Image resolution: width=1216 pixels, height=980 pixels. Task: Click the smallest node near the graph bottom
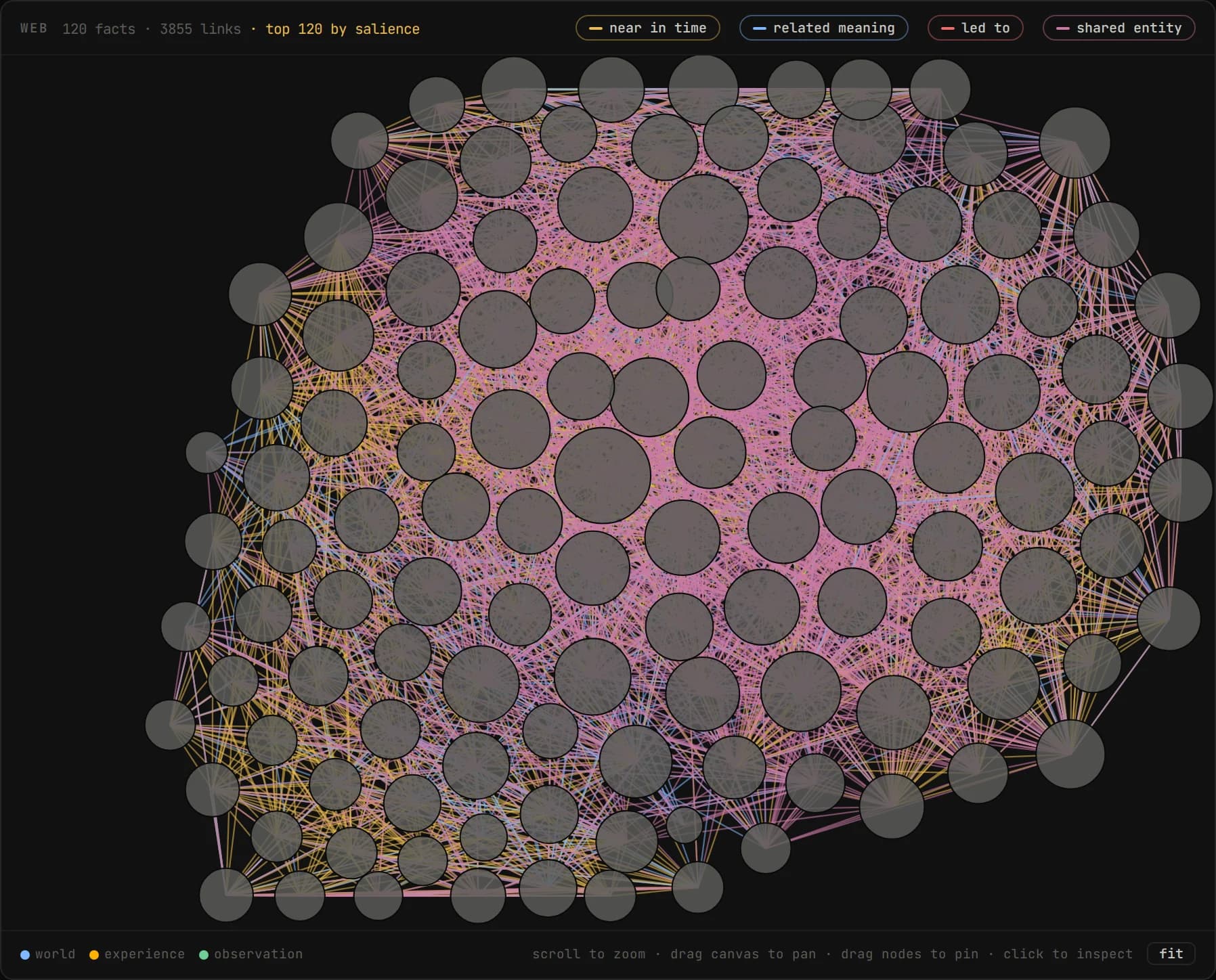point(685,824)
